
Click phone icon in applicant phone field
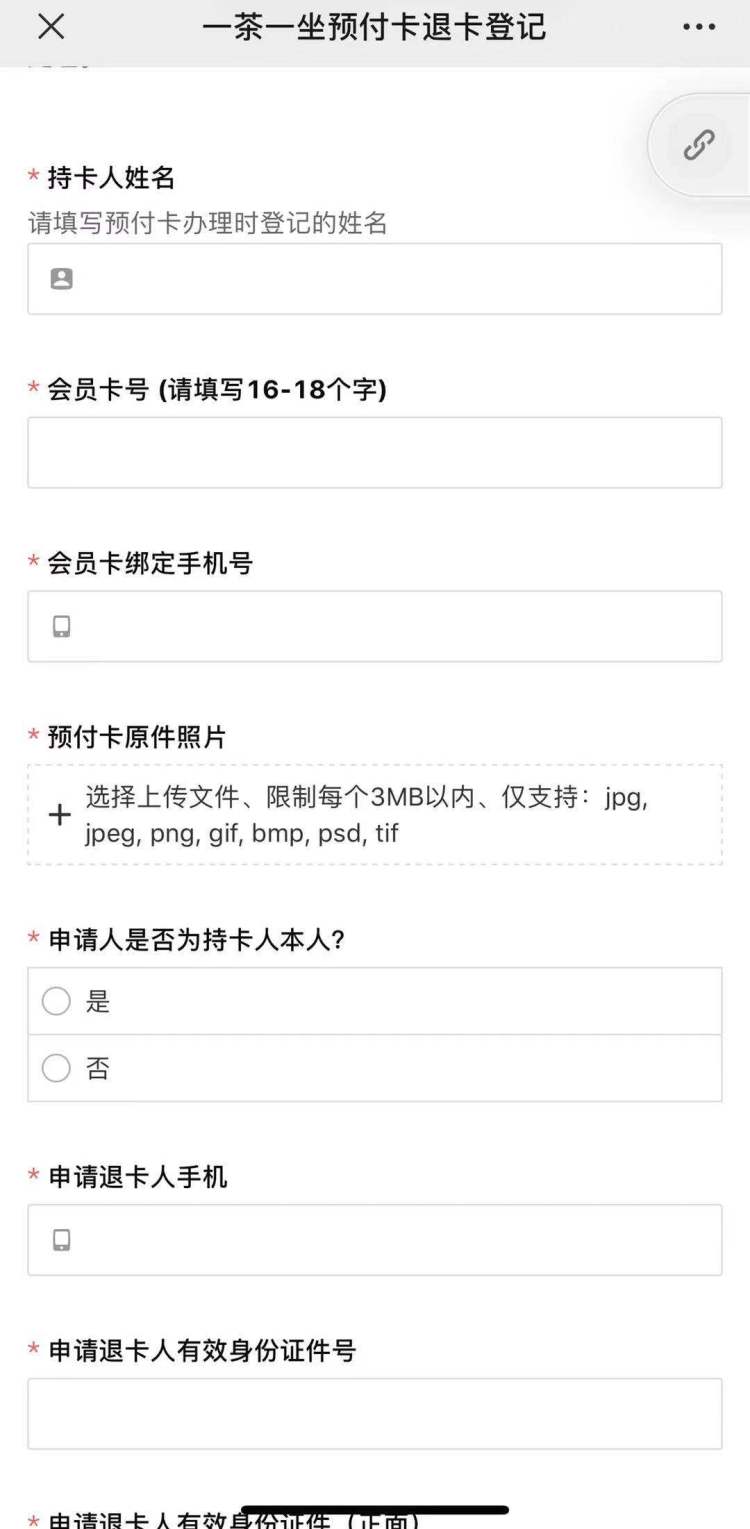62,1241
